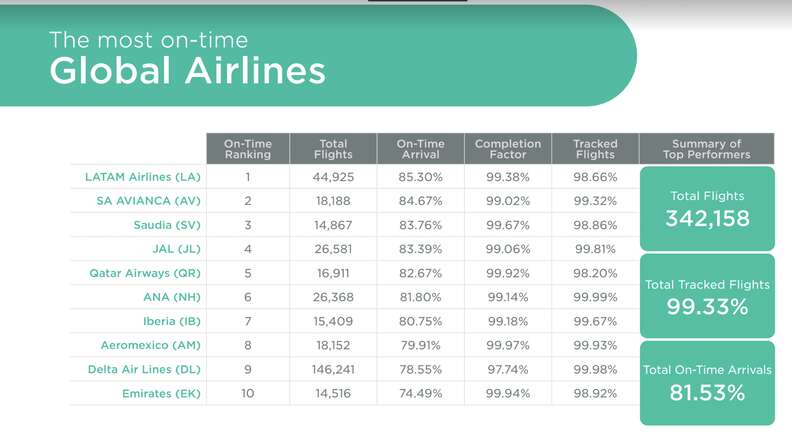Click the On-Time Ranking column header
Image resolution: width=792 pixels, height=437 pixels.
point(247,149)
